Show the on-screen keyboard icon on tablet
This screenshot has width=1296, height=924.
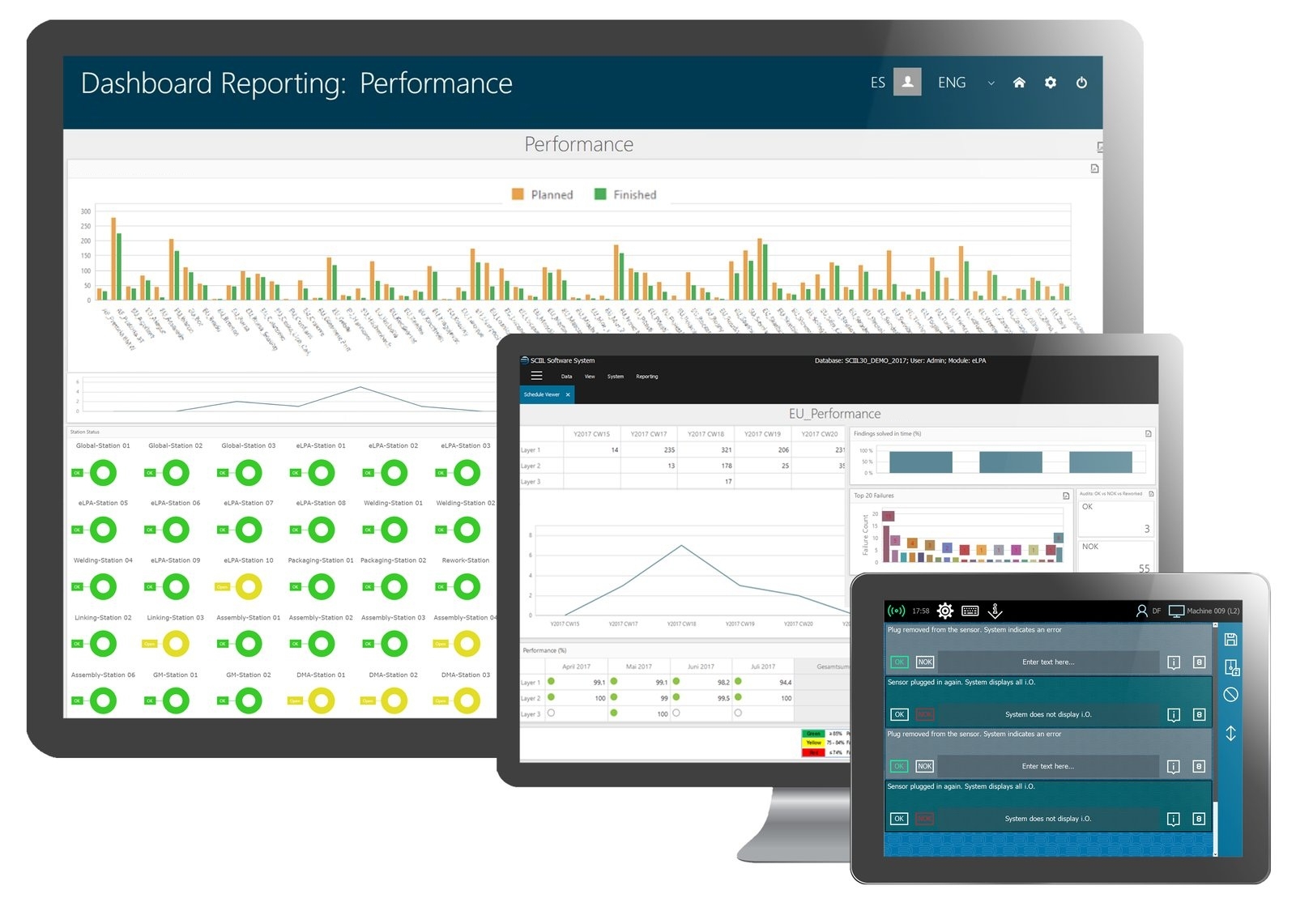click(970, 611)
